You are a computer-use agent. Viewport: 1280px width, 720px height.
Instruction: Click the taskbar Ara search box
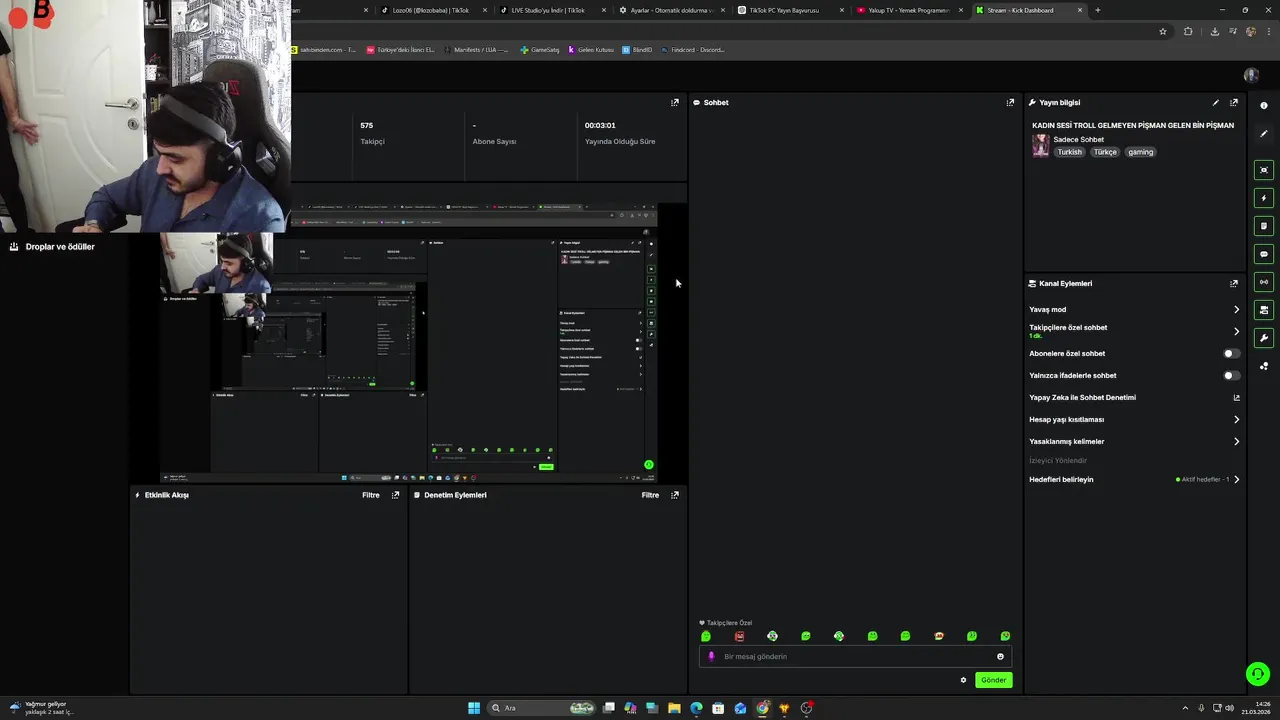(542, 708)
